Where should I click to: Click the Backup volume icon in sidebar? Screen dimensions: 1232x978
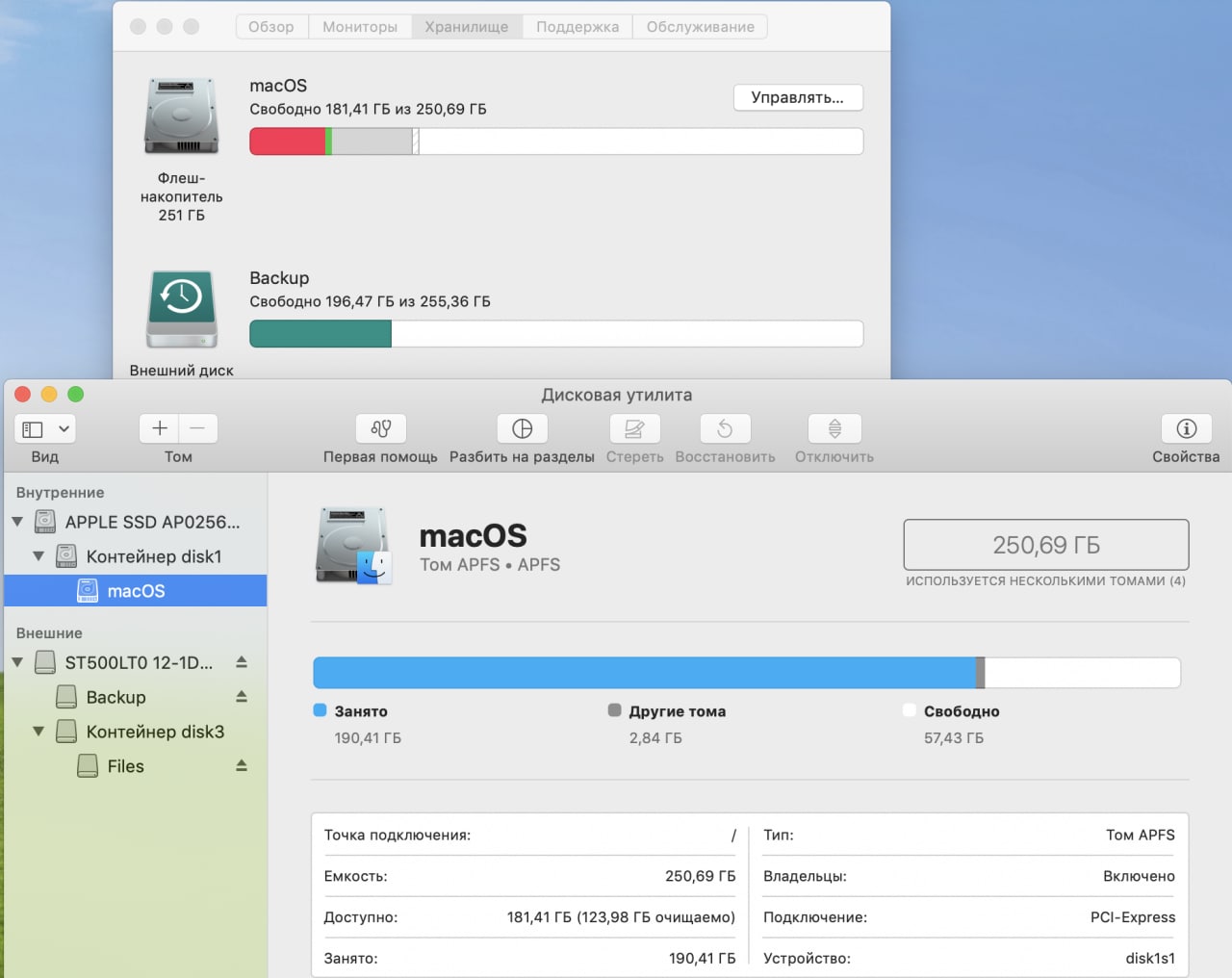tap(66, 697)
